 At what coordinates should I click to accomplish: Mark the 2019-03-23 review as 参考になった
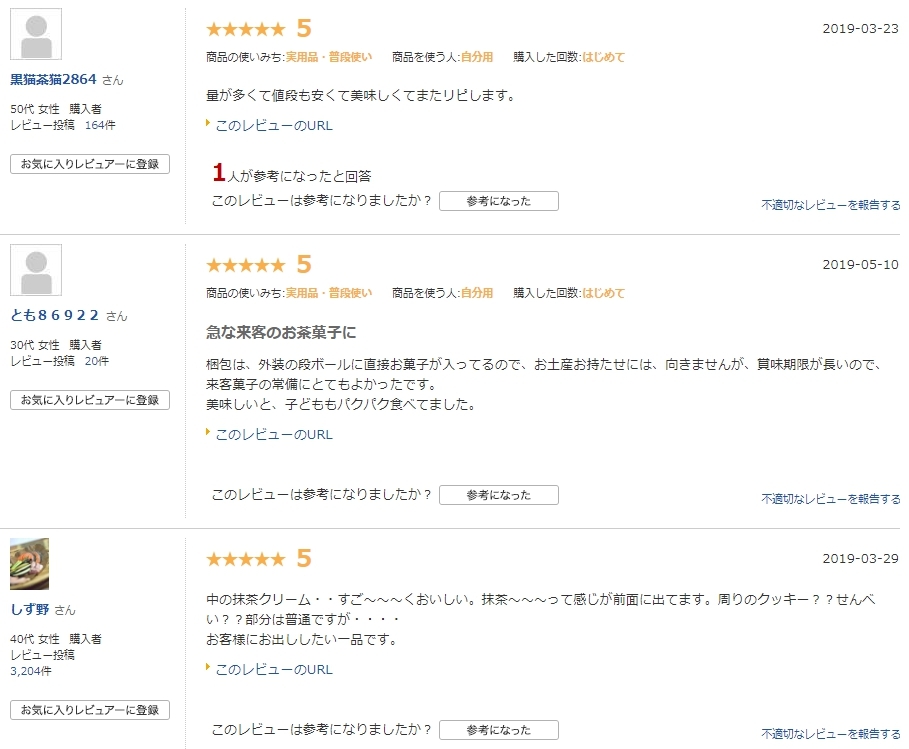click(x=499, y=201)
